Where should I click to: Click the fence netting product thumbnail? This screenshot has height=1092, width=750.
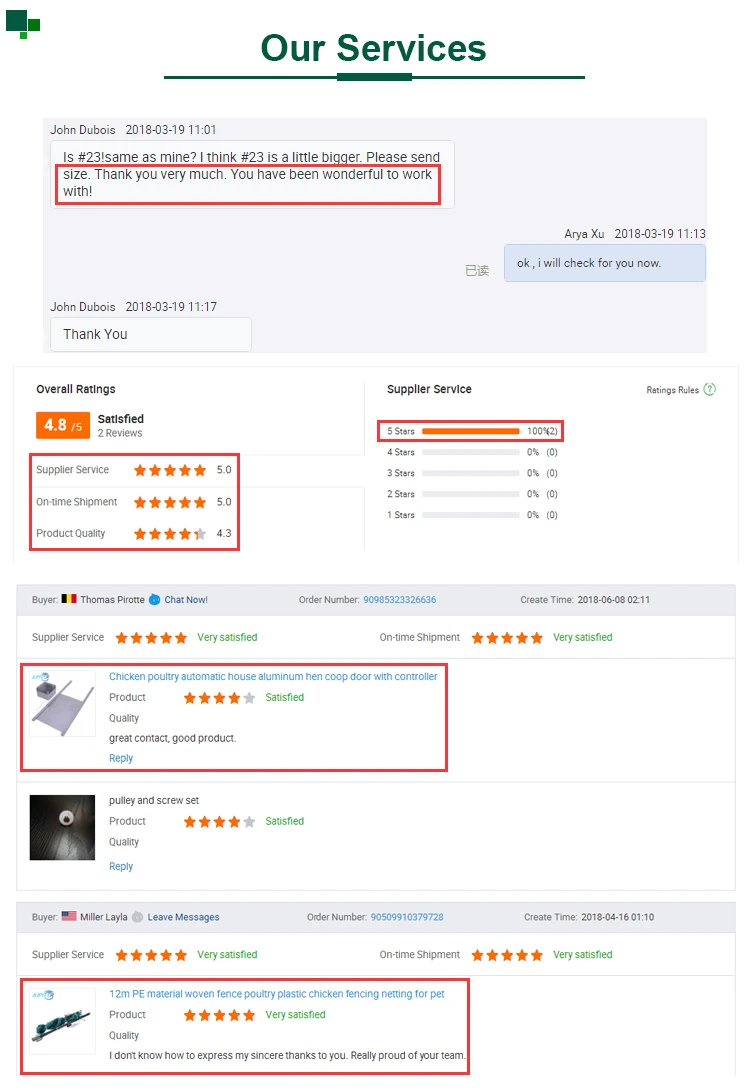(62, 1021)
